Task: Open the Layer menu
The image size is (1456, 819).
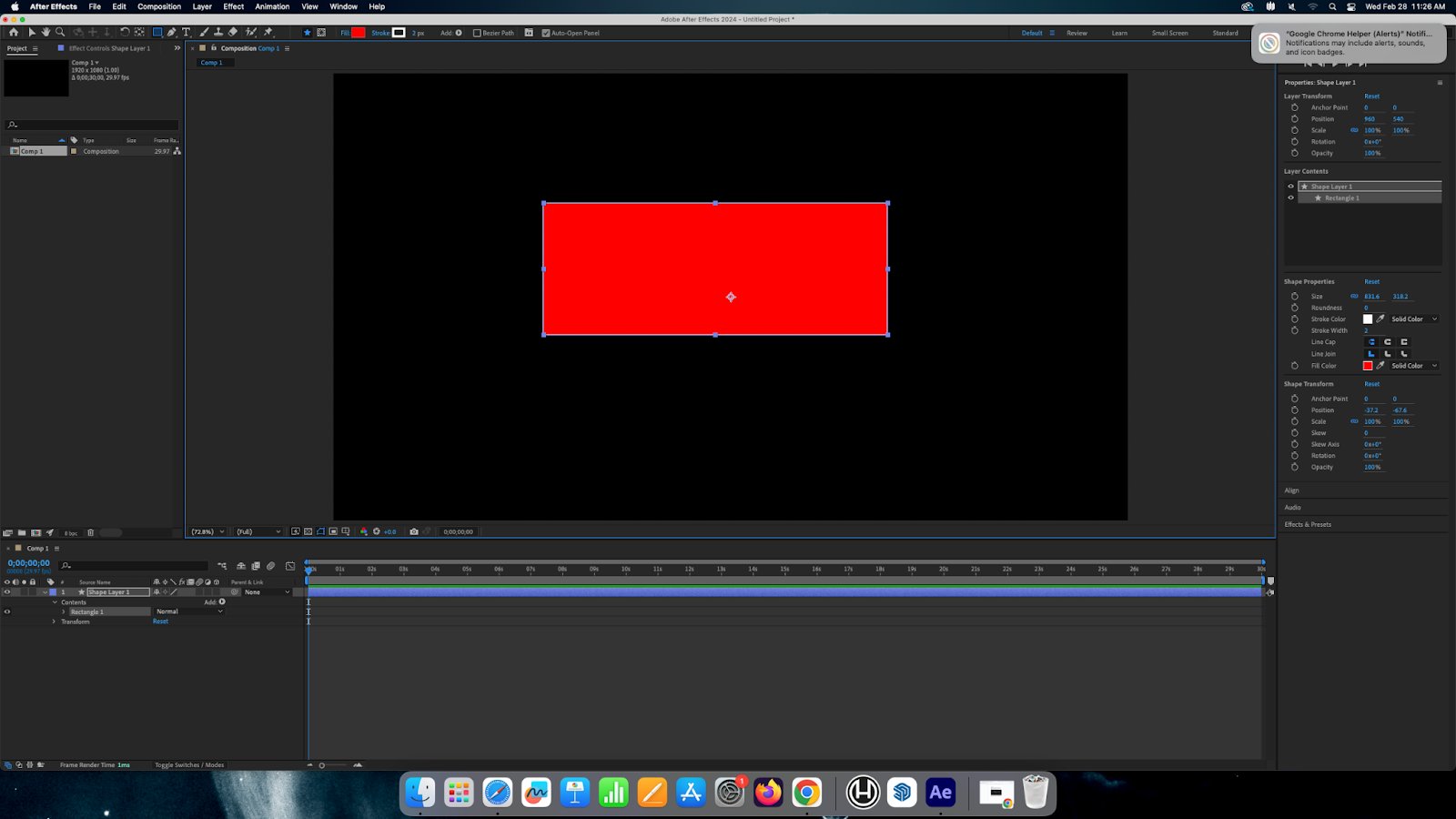Action: [x=202, y=6]
